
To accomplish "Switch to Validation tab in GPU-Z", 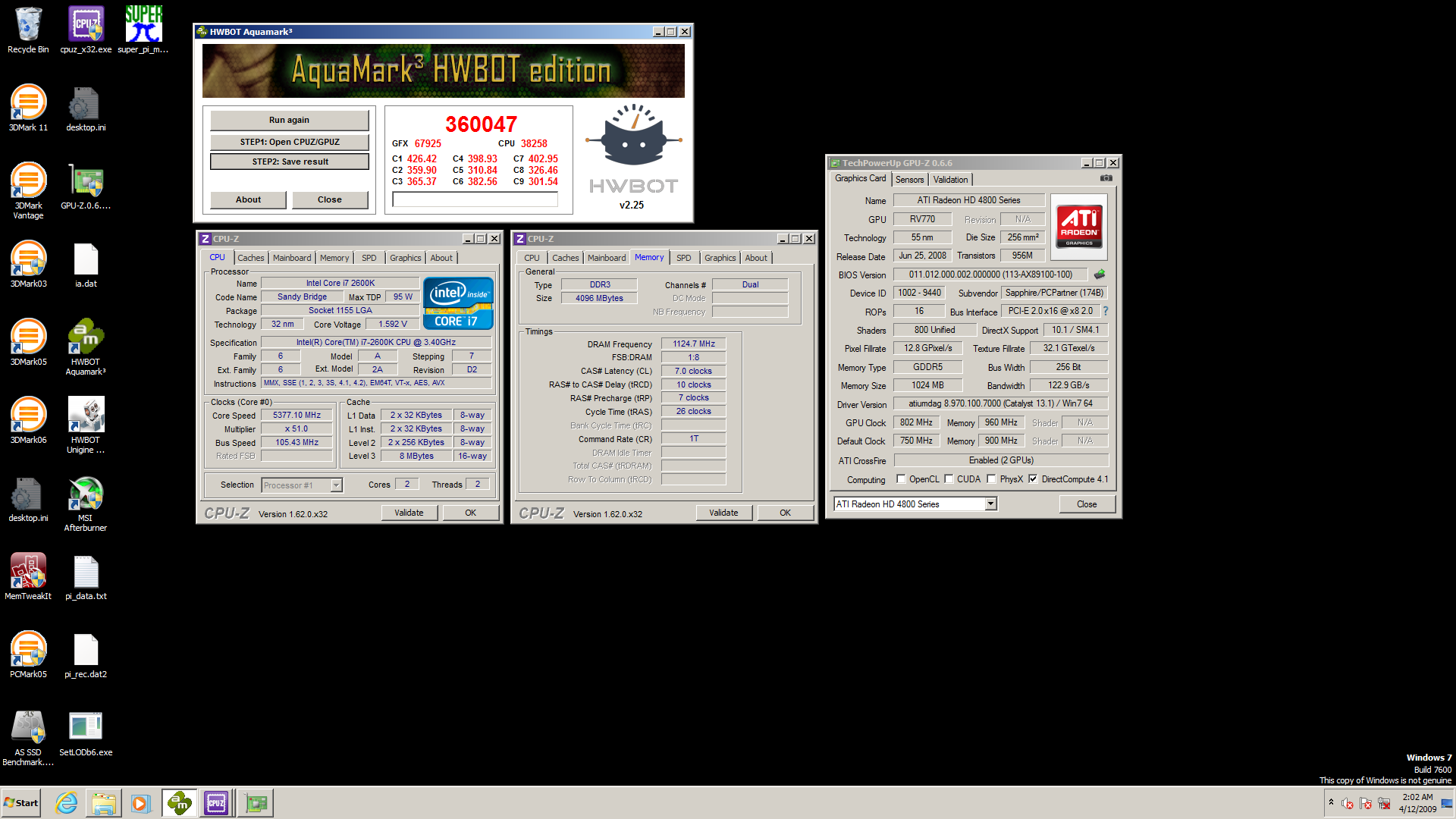I will click(950, 180).
